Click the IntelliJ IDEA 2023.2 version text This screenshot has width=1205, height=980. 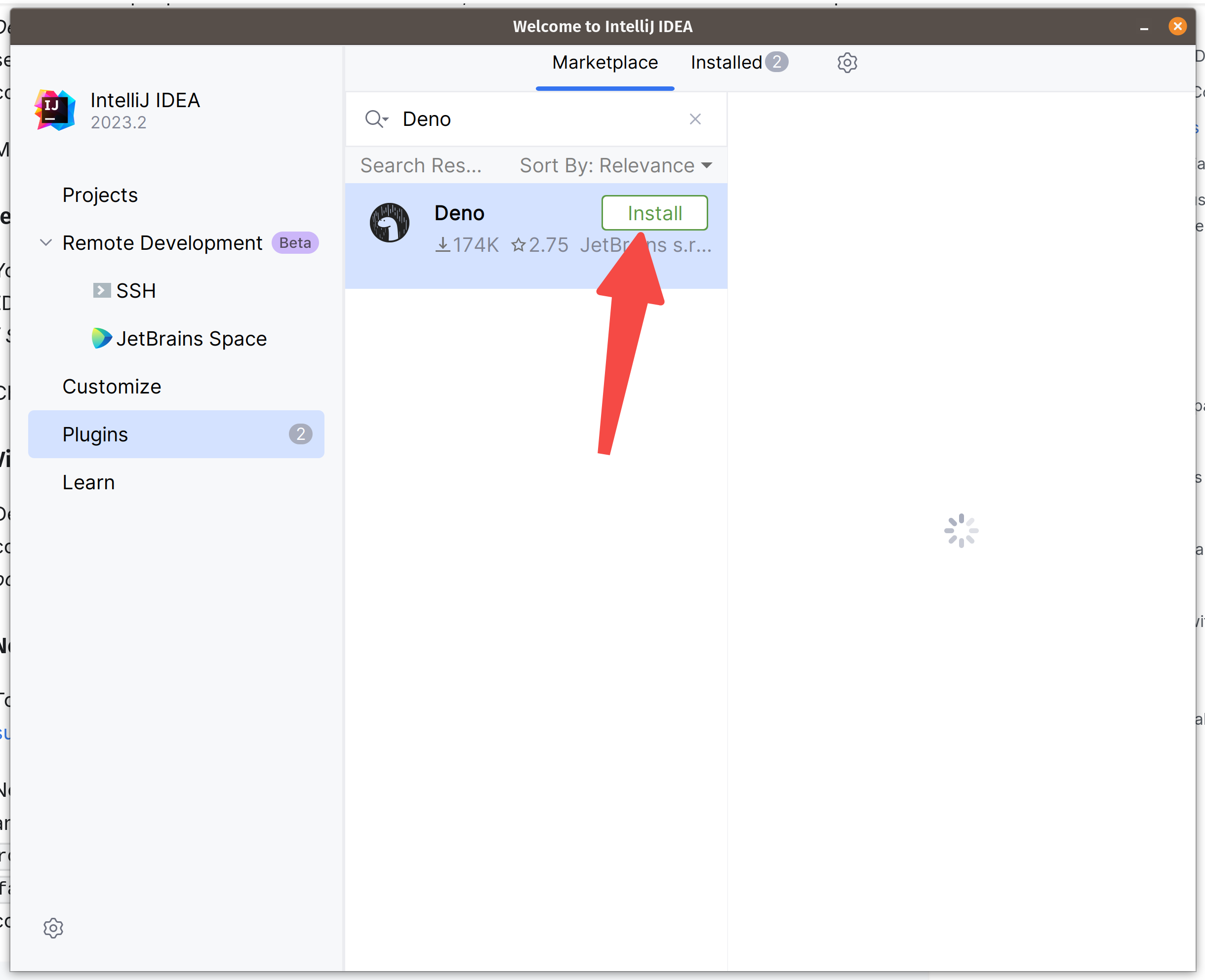pyautogui.click(x=119, y=122)
